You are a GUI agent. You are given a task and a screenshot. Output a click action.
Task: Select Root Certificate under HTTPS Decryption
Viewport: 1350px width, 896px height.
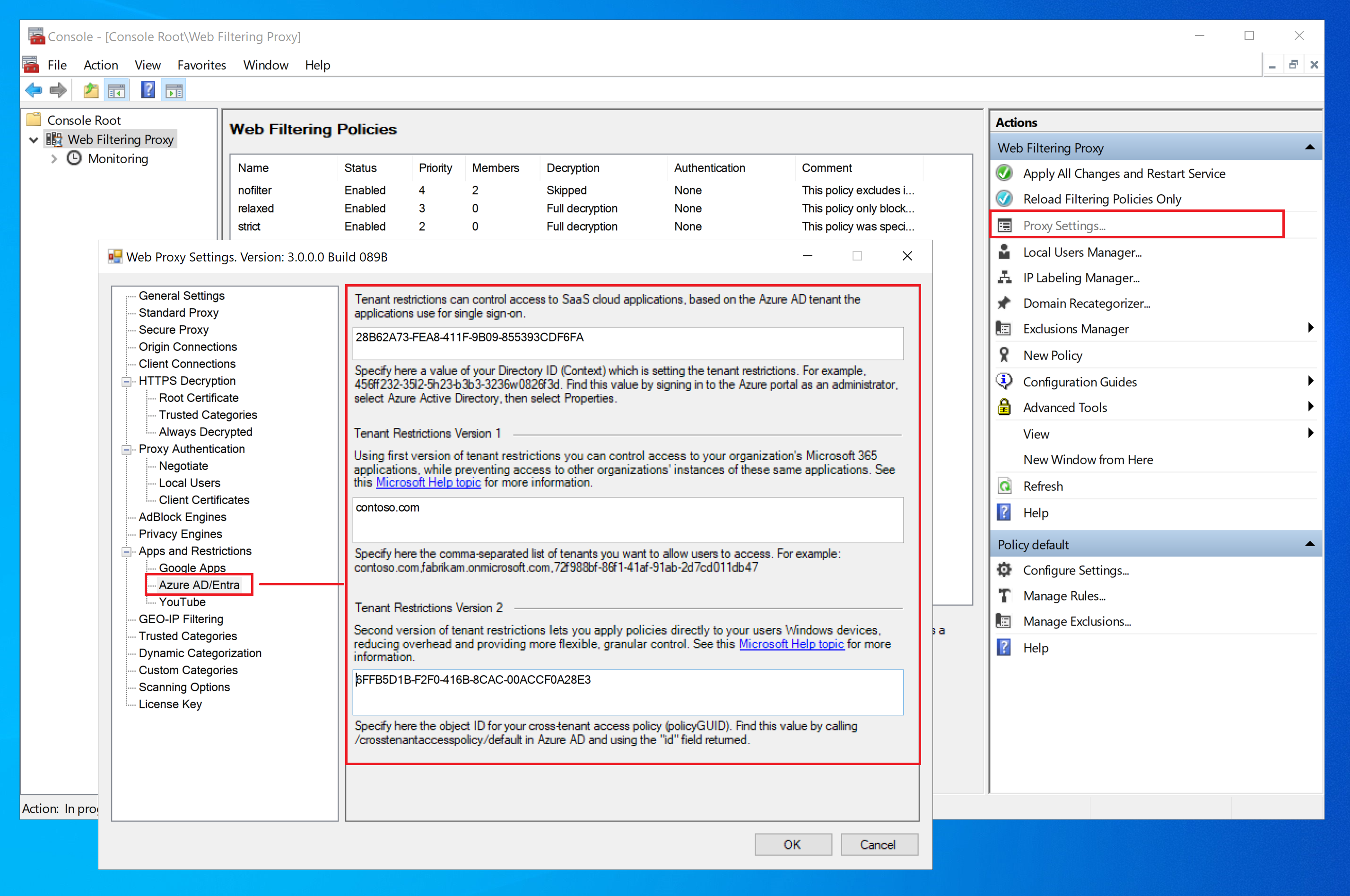pyautogui.click(x=199, y=398)
